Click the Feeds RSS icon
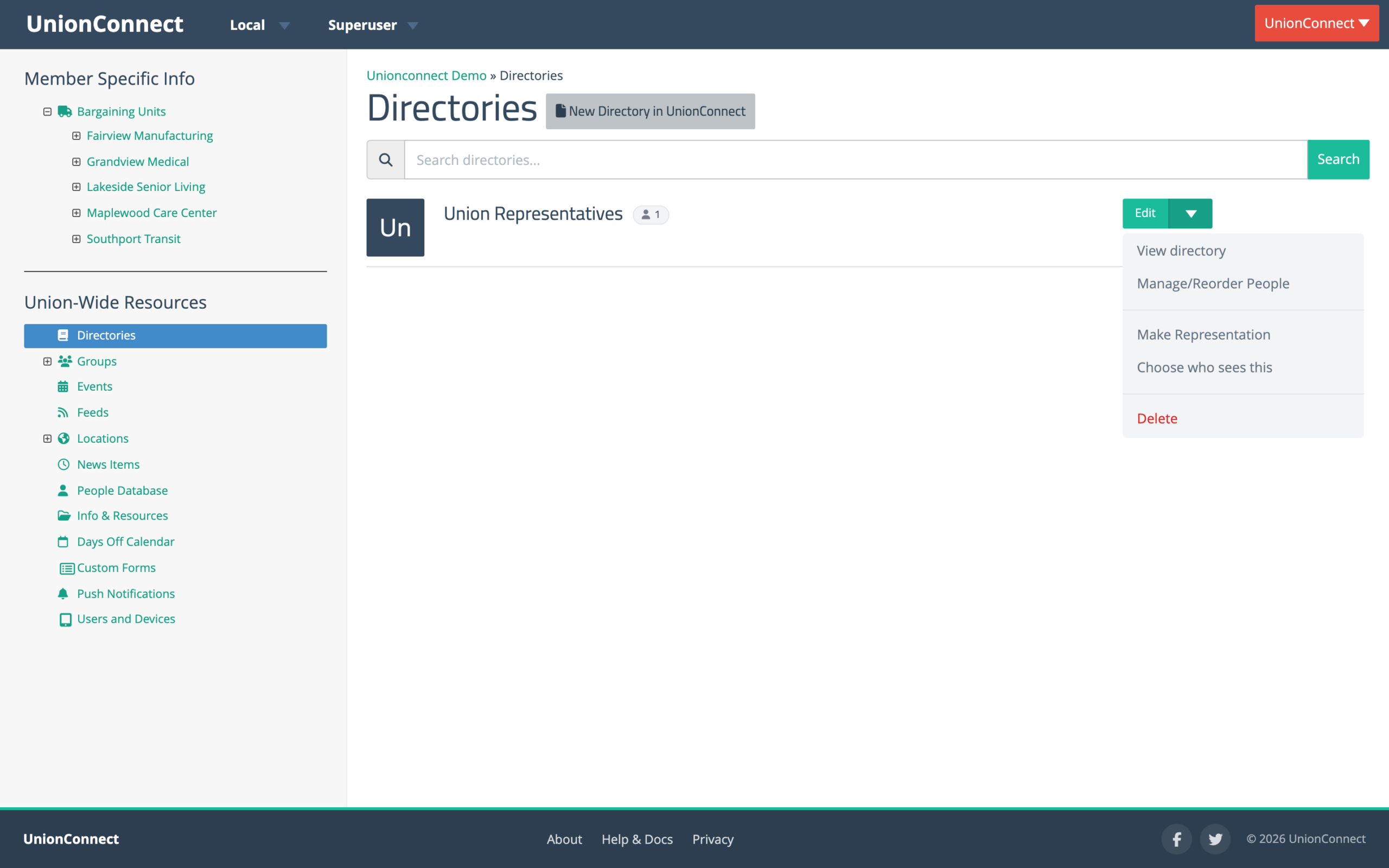 coord(63,412)
